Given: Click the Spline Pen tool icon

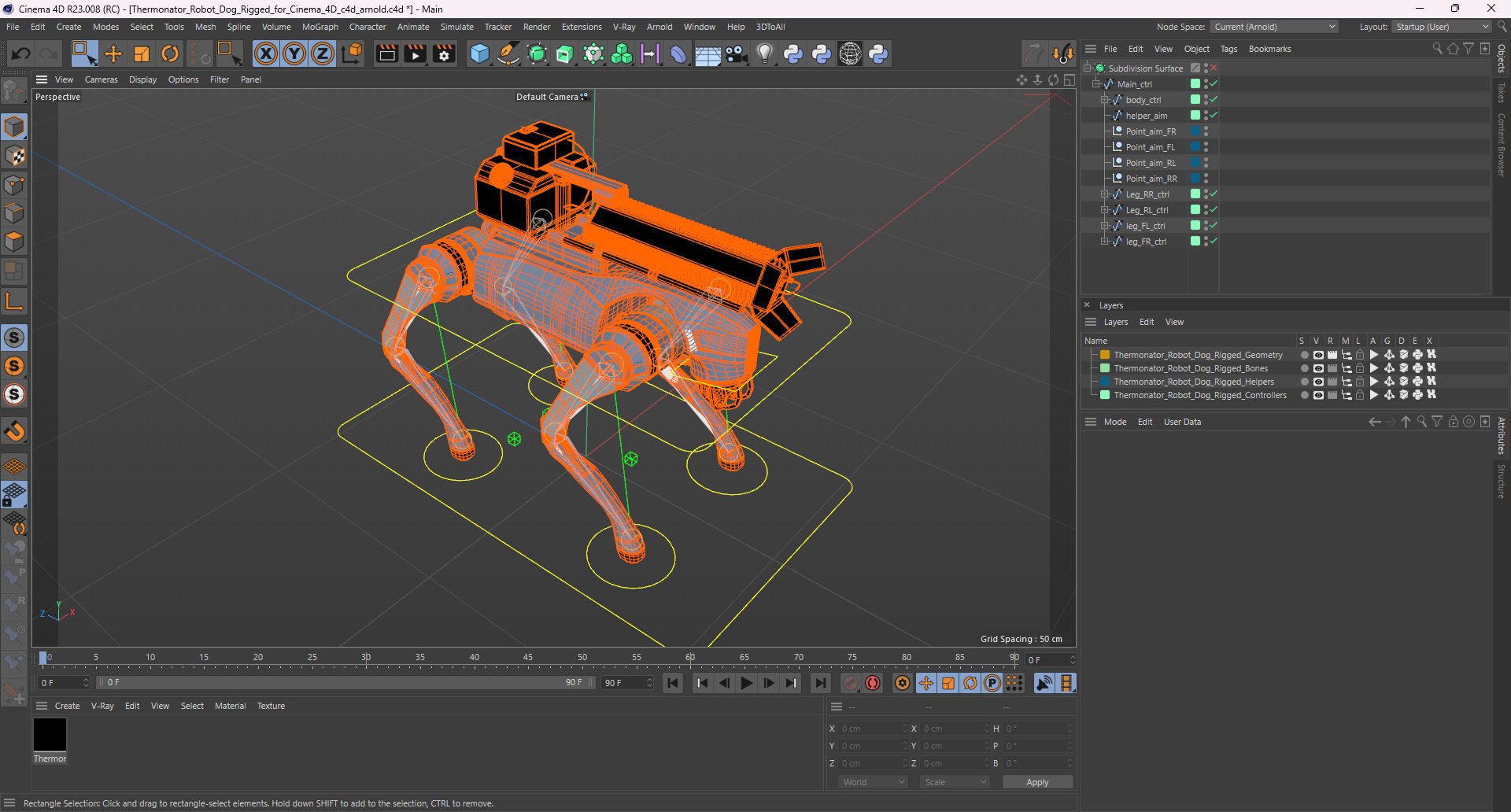Looking at the screenshot, I should tap(508, 54).
